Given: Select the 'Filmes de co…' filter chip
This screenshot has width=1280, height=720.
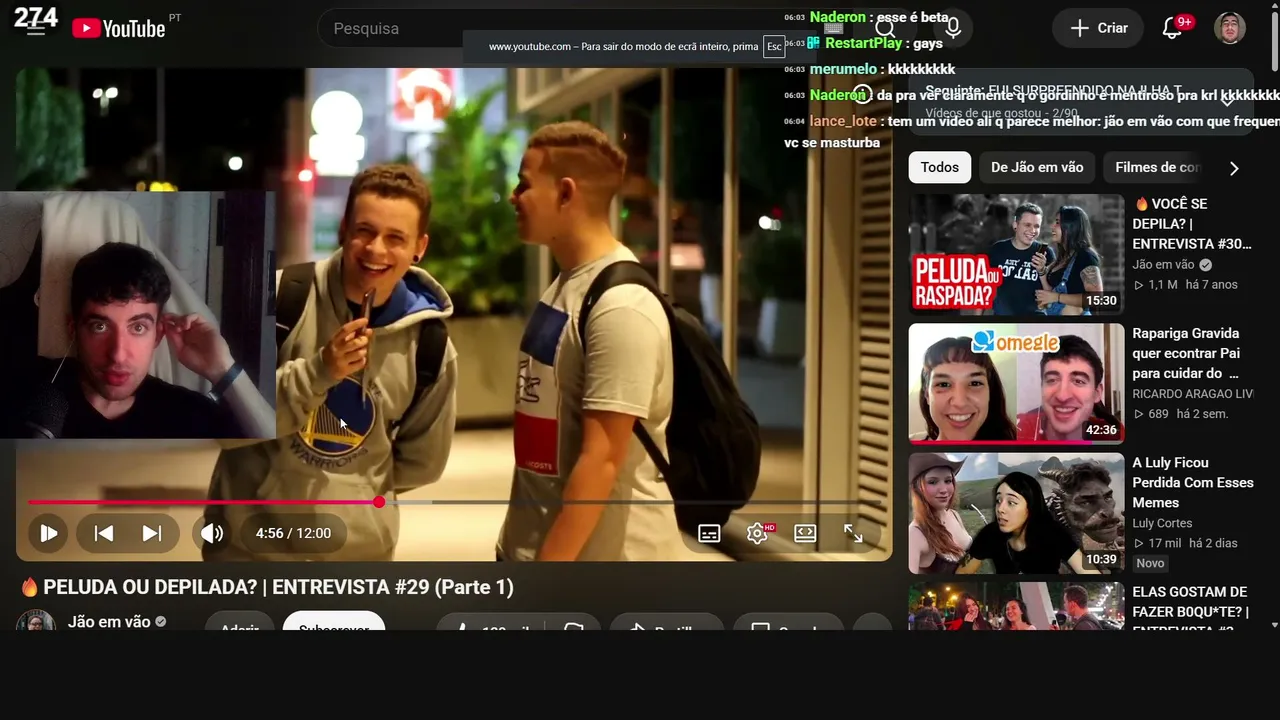Looking at the screenshot, I should tap(1157, 167).
